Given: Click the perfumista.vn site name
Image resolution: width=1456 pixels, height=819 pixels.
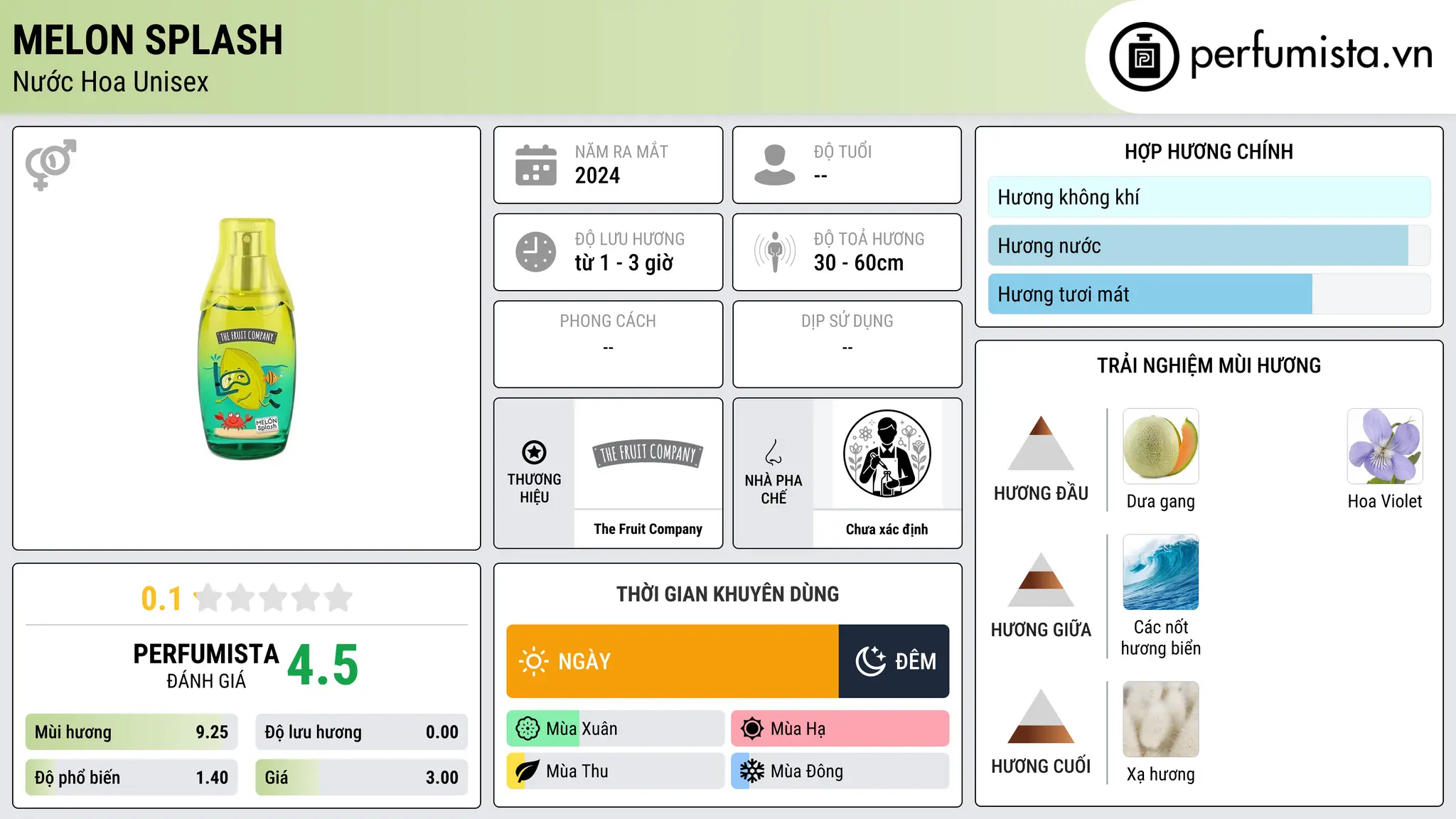Looking at the screenshot, I should pyautogui.click(x=1311, y=54).
